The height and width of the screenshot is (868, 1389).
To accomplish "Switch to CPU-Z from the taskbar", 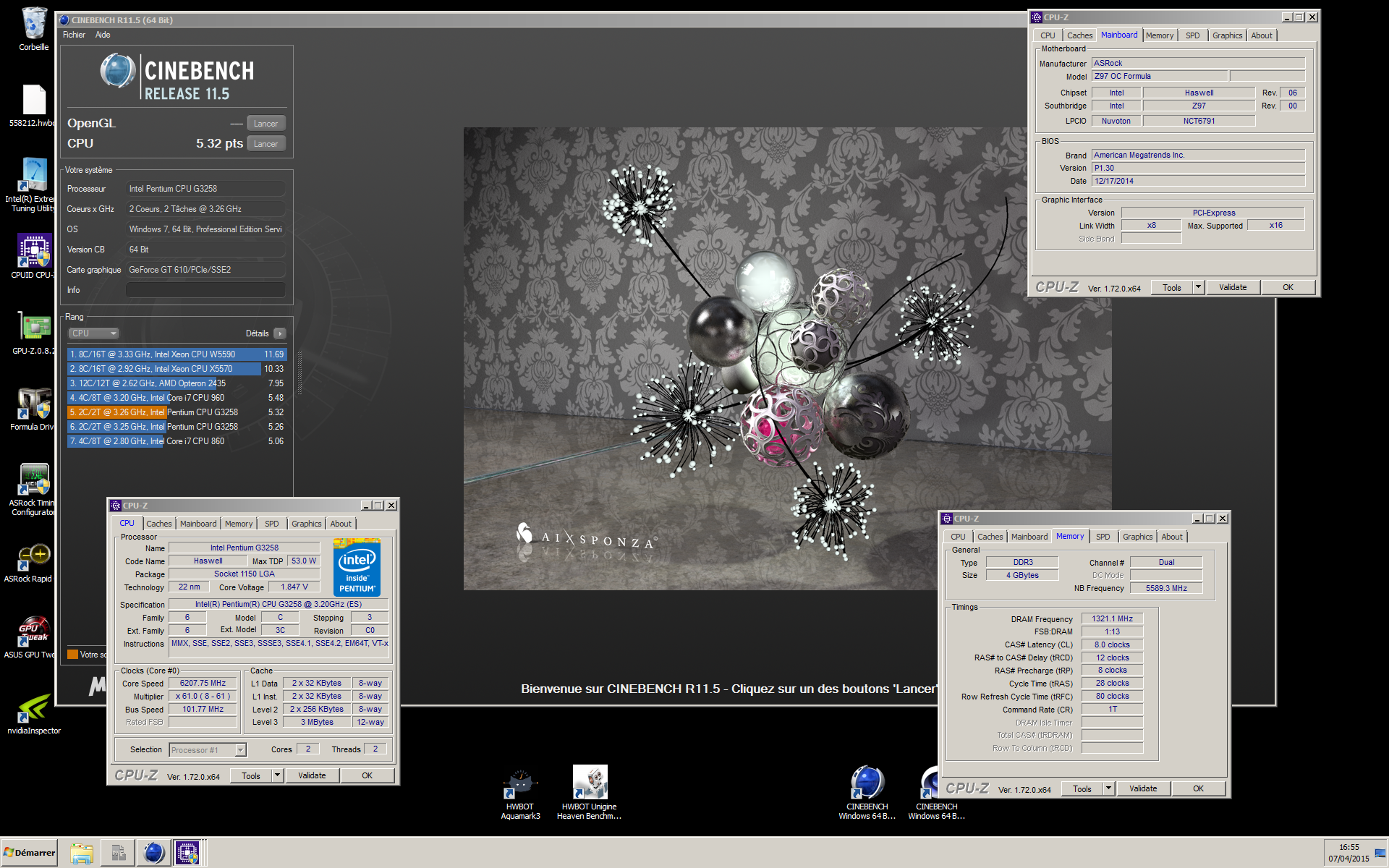I will (x=187, y=854).
